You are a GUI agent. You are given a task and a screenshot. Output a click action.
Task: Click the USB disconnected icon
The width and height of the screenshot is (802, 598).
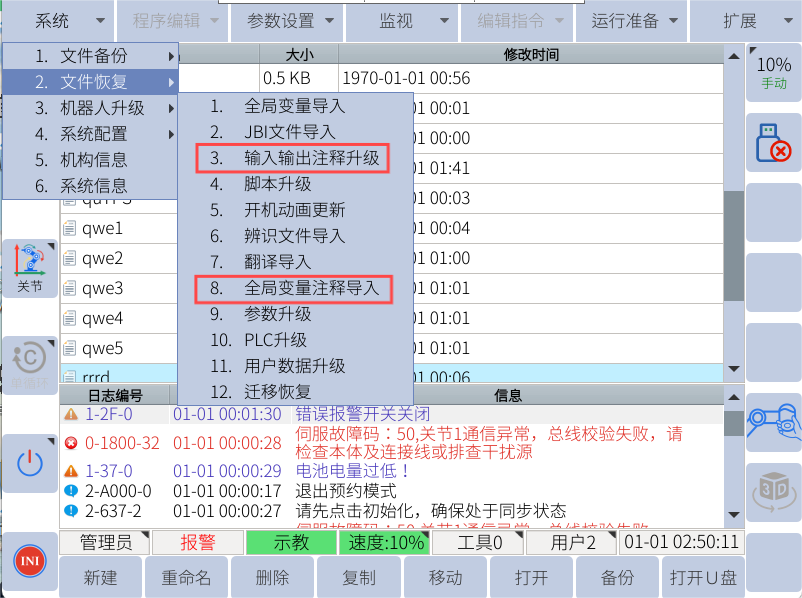click(x=773, y=142)
